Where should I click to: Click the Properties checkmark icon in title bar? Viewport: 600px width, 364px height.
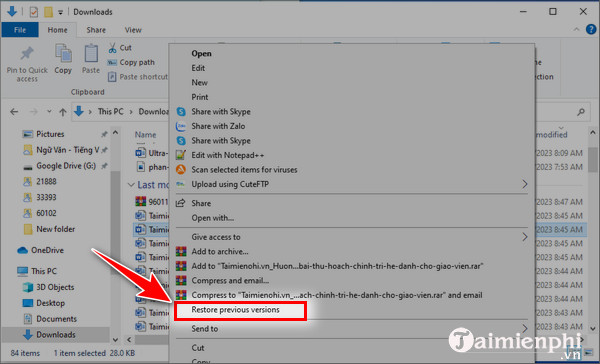click(34, 12)
